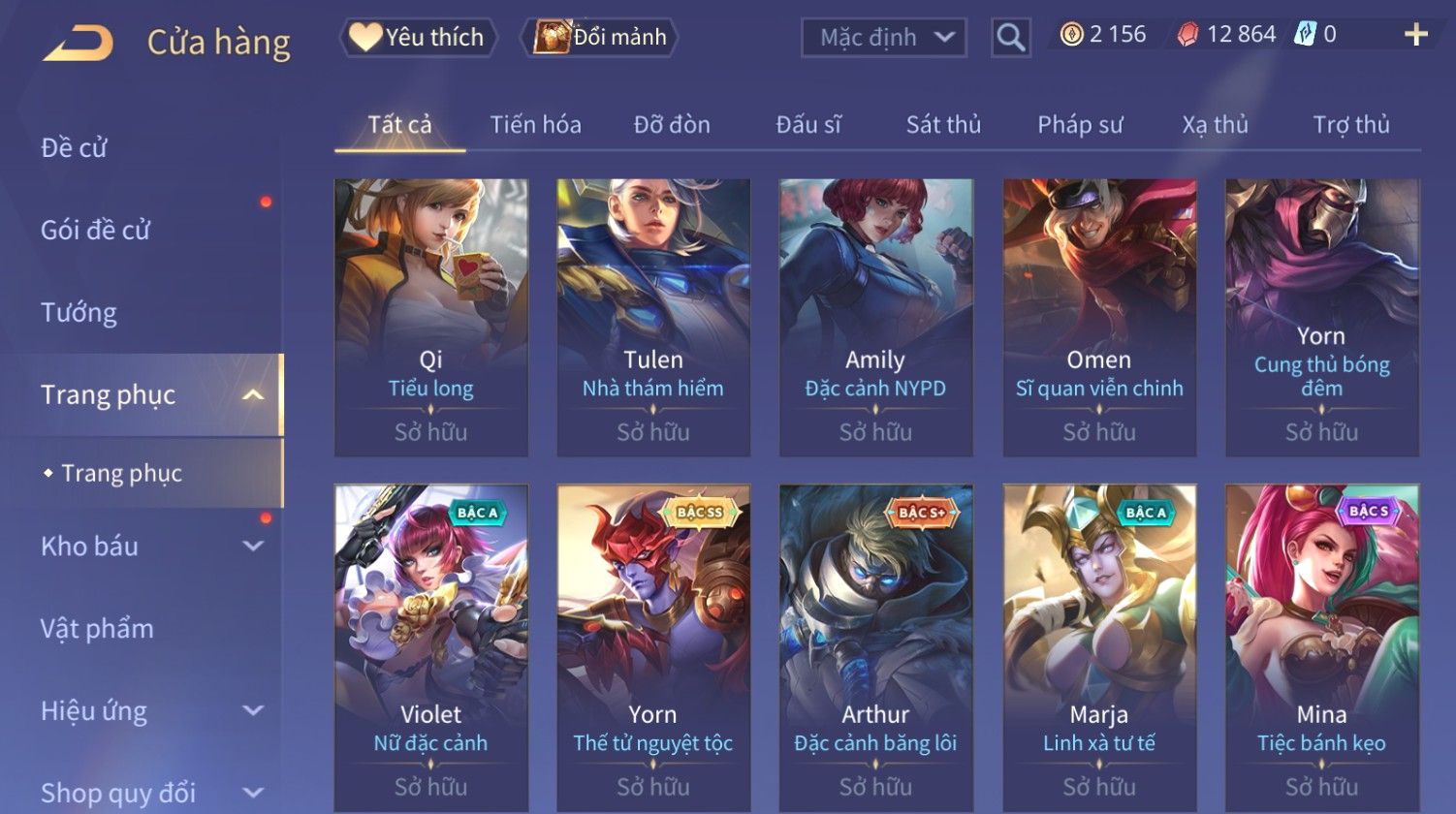Select Mina Tiệc bánh kẹo skin card
Image resolution: width=1456 pixels, height=814 pixels.
tap(1322, 647)
